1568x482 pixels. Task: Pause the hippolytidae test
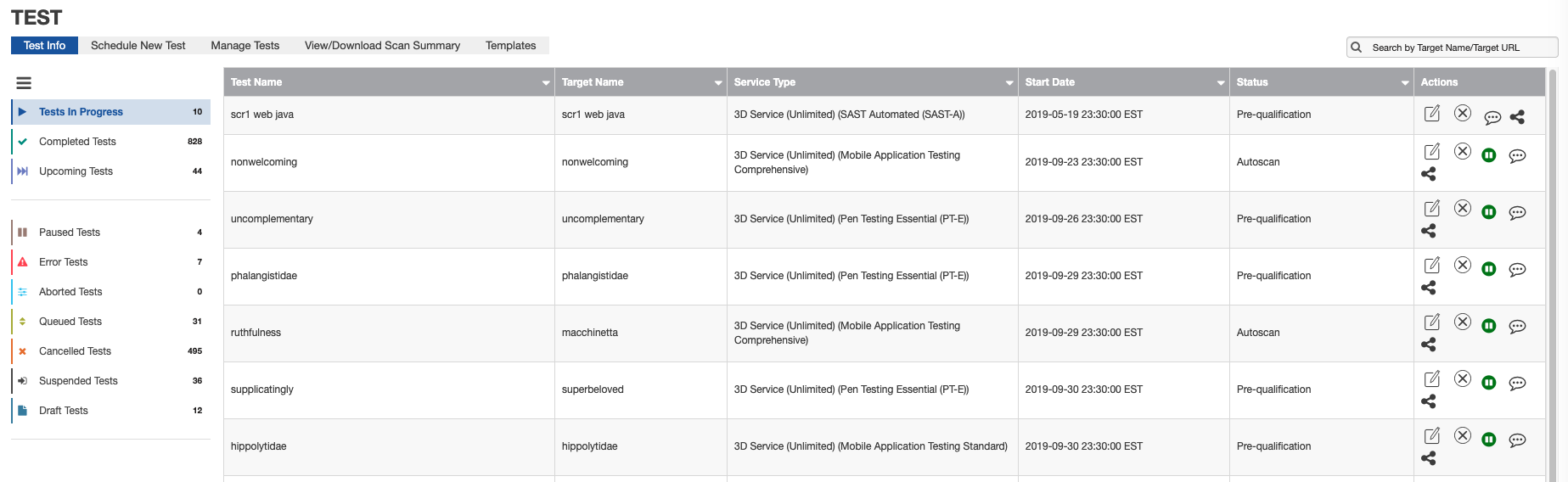pos(1489,440)
